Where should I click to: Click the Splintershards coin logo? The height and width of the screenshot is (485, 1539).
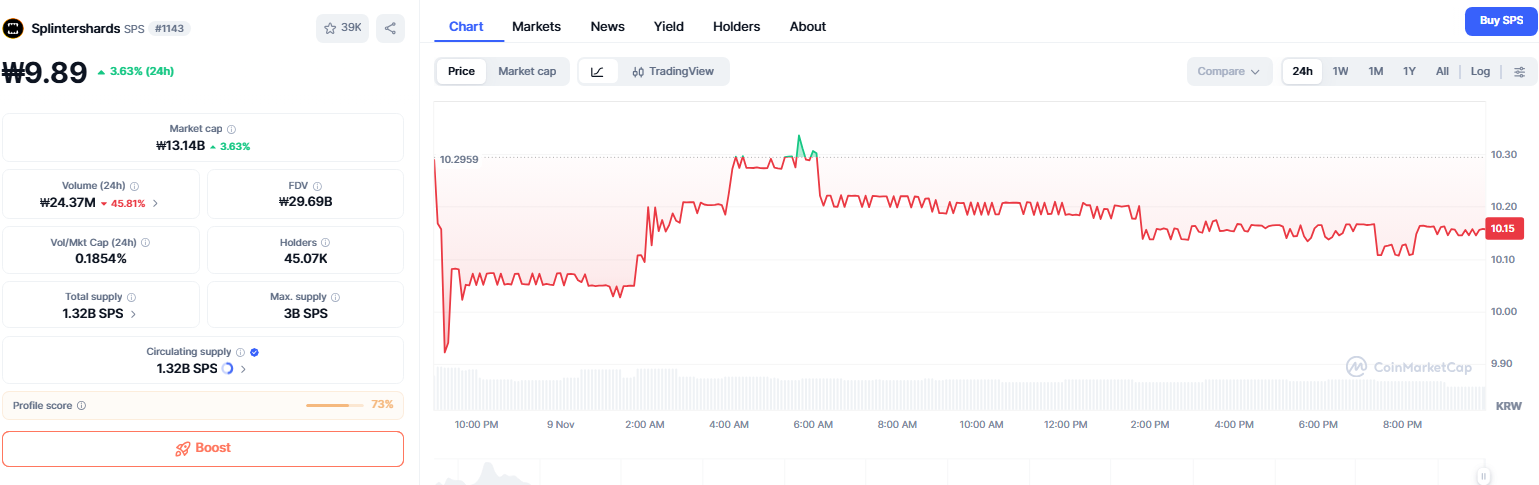[13, 29]
